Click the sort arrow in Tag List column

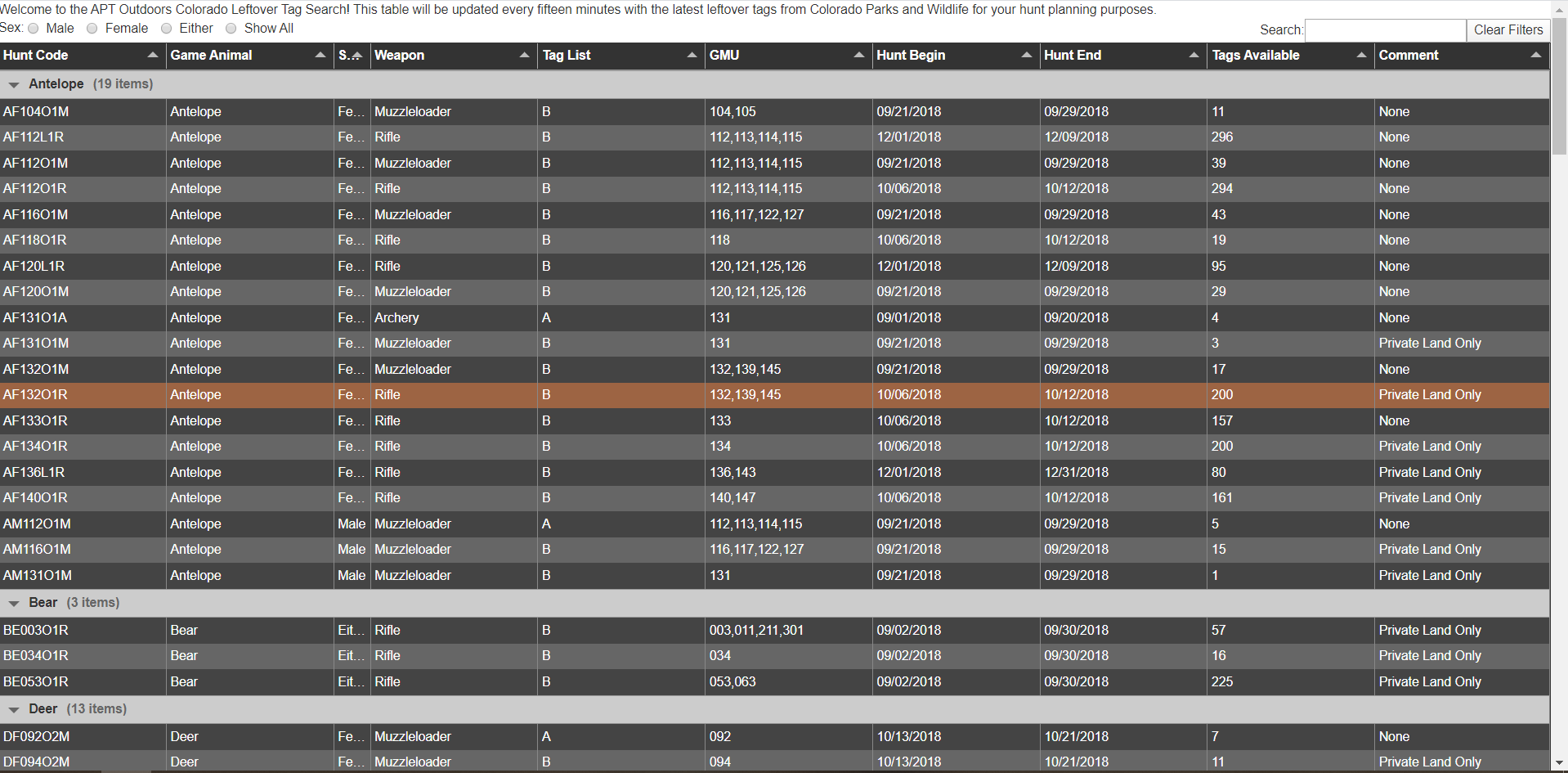tap(692, 56)
